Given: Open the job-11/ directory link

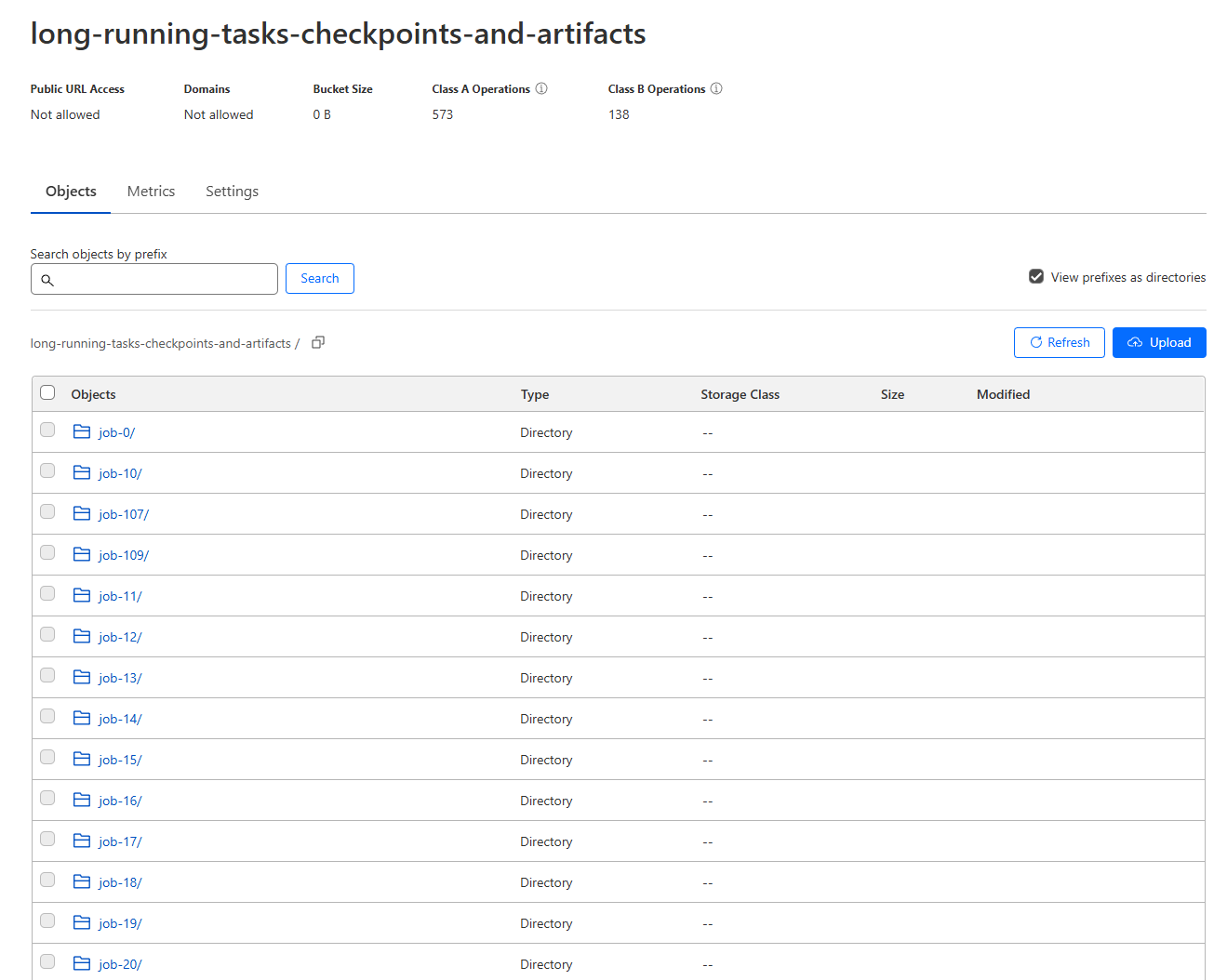Looking at the screenshot, I should pyautogui.click(x=120, y=596).
